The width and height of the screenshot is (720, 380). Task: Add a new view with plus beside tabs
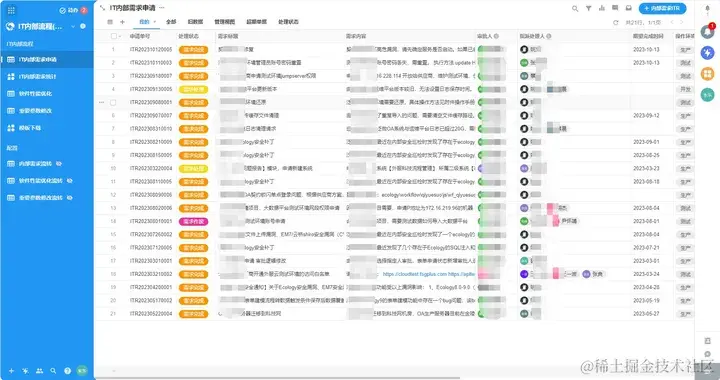[122, 22]
